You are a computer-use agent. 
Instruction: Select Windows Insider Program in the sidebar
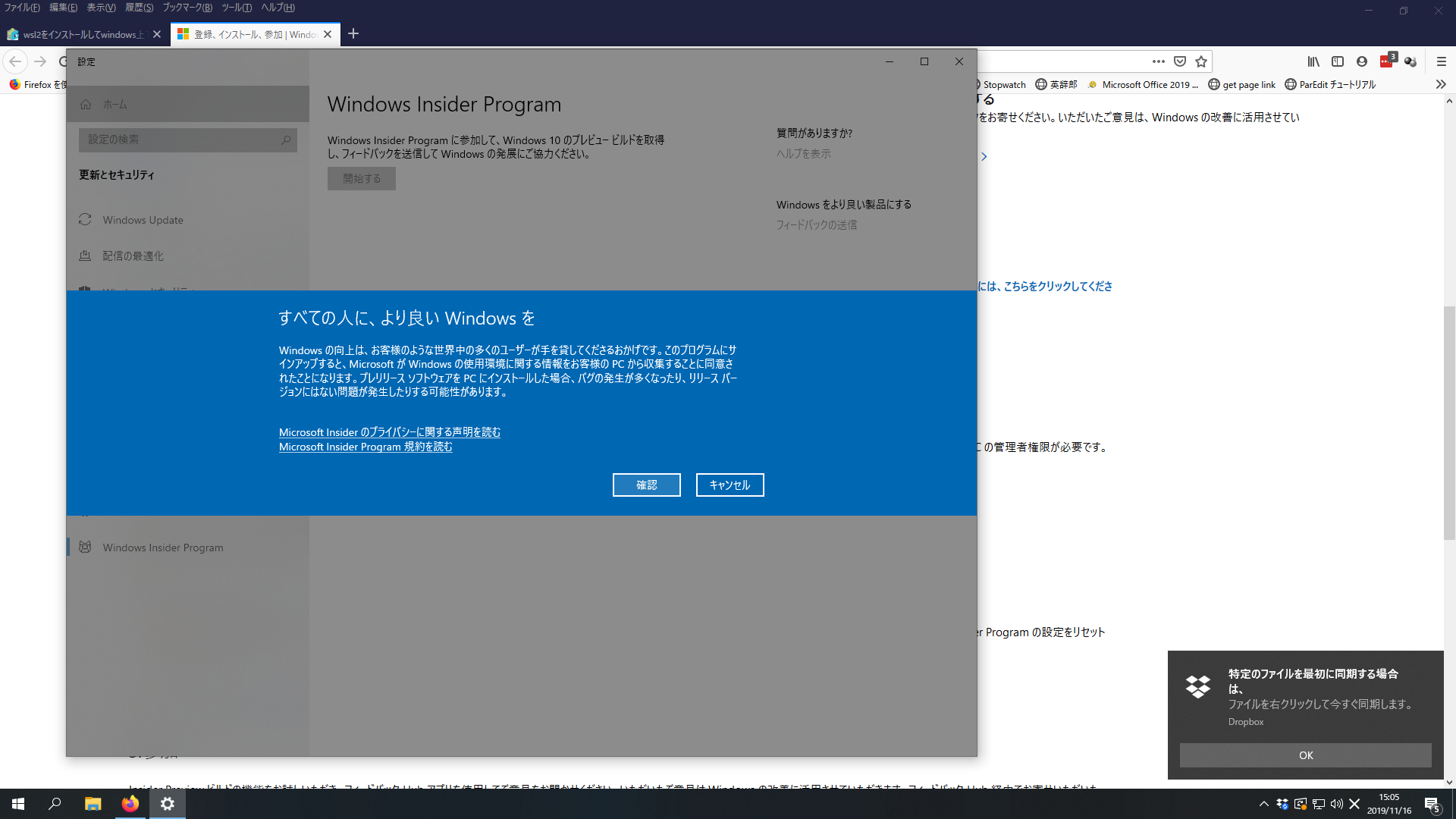coord(162,547)
